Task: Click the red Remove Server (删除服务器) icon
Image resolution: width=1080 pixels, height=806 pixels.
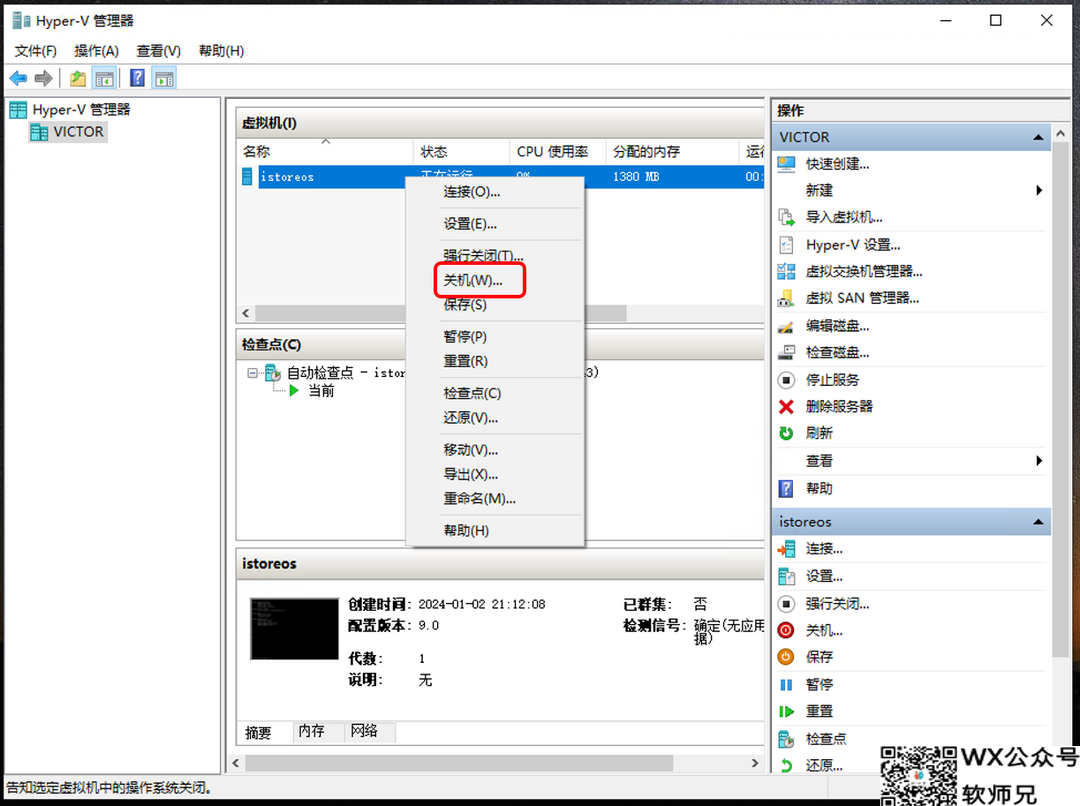Action: [x=787, y=406]
